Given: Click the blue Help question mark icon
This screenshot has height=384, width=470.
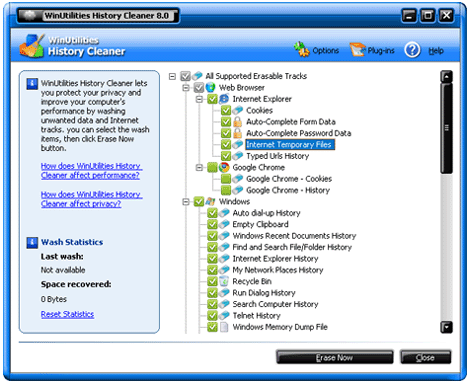Looking at the screenshot, I should click(x=412, y=50).
